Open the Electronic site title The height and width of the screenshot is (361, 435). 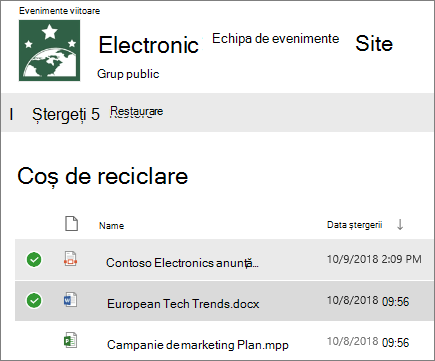tap(149, 45)
